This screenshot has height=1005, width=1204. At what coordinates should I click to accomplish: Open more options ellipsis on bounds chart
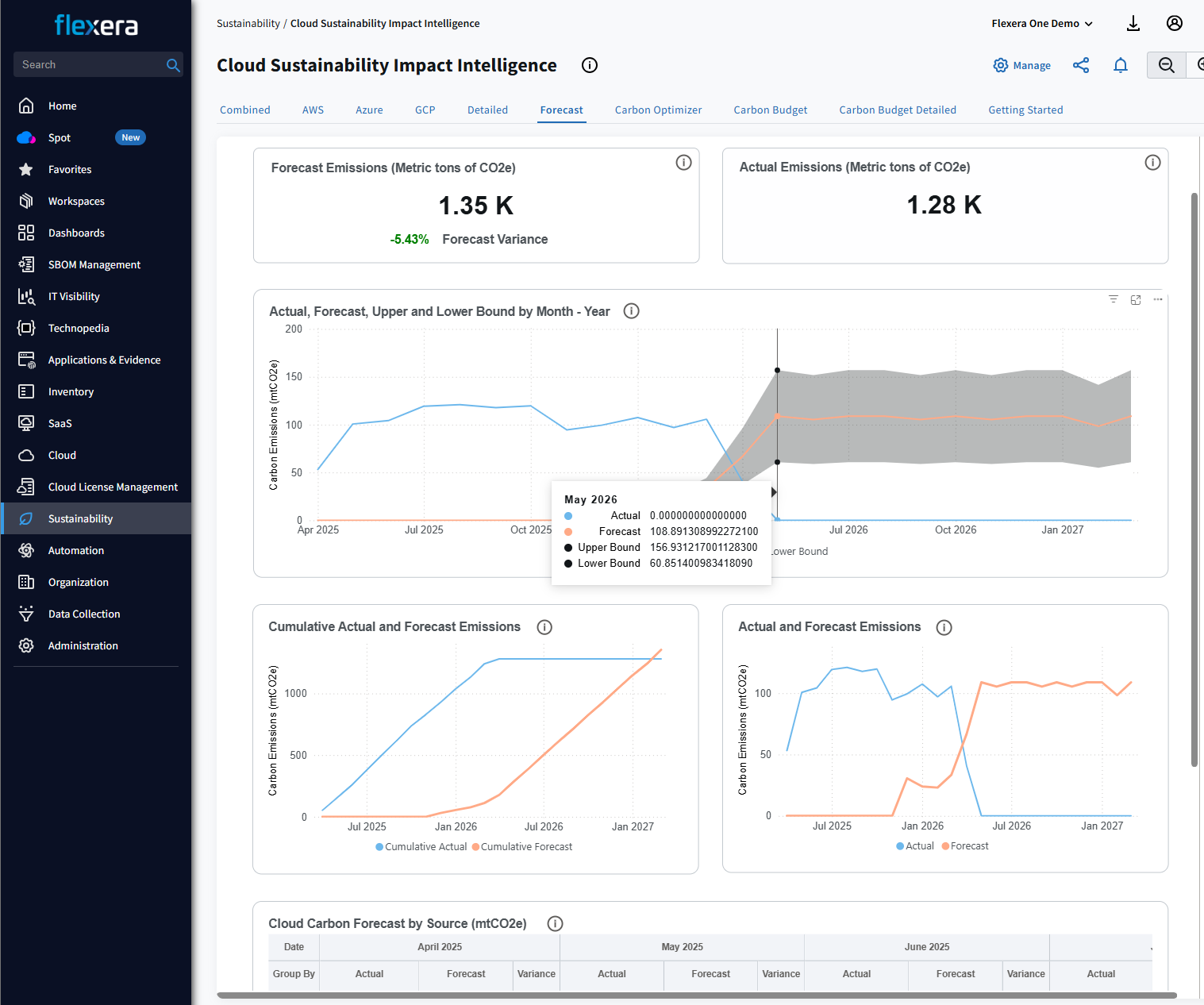(x=1158, y=299)
